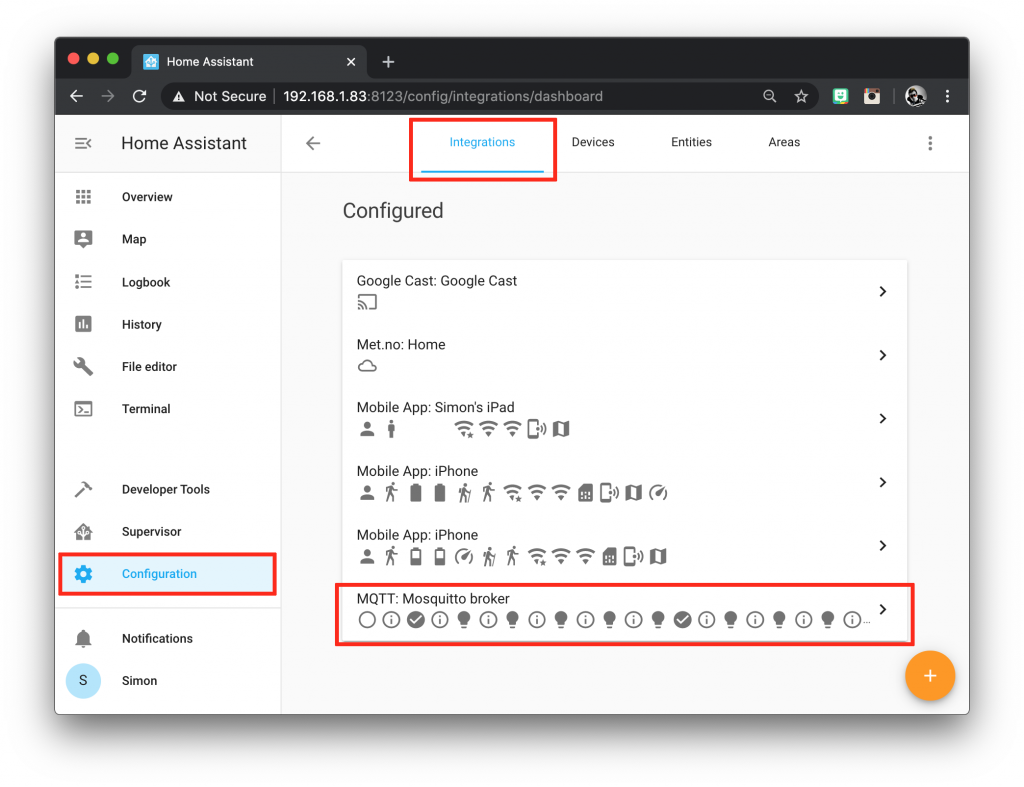Click the empty circle icon under MQTT
1024x787 pixels.
coord(367,620)
